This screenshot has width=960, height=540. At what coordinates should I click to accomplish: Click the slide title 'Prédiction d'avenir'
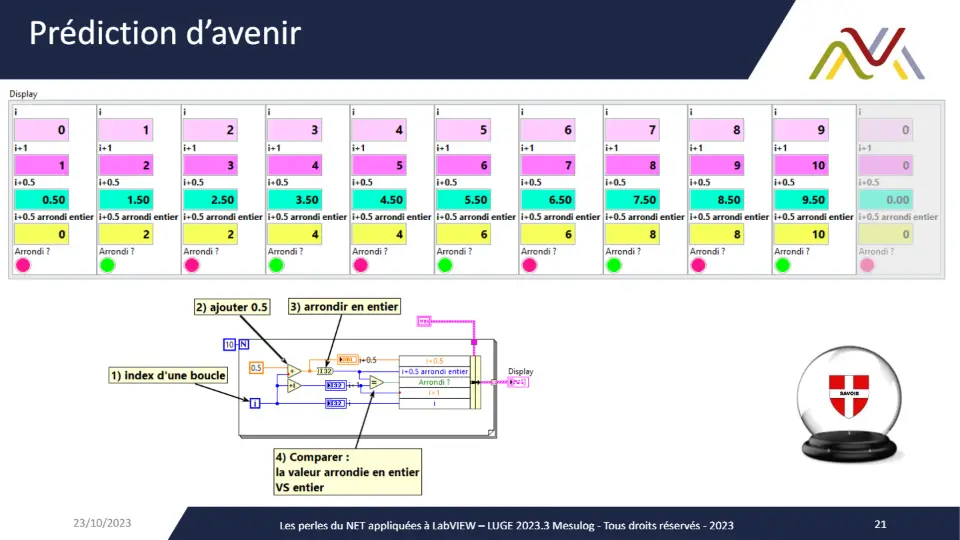pyautogui.click(x=165, y=33)
